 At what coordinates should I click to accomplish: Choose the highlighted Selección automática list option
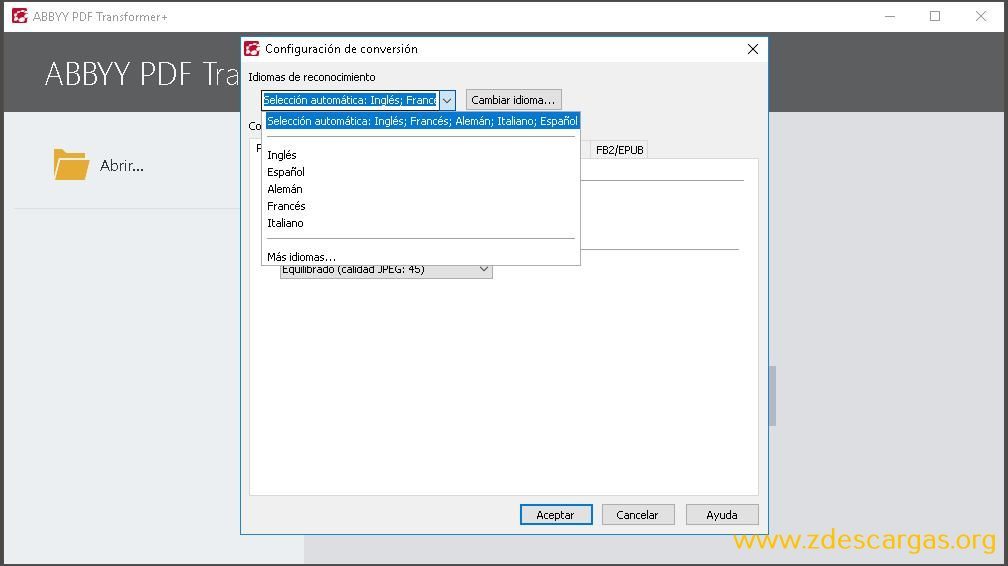(x=422, y=121)
